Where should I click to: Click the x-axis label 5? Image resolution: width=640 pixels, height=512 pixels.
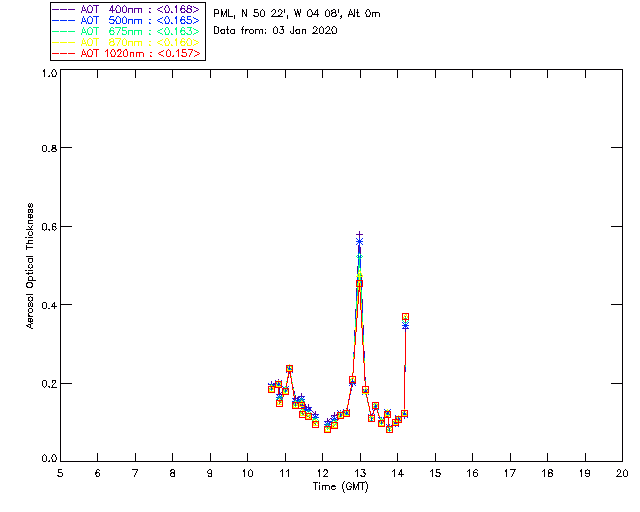click(60, 473)
